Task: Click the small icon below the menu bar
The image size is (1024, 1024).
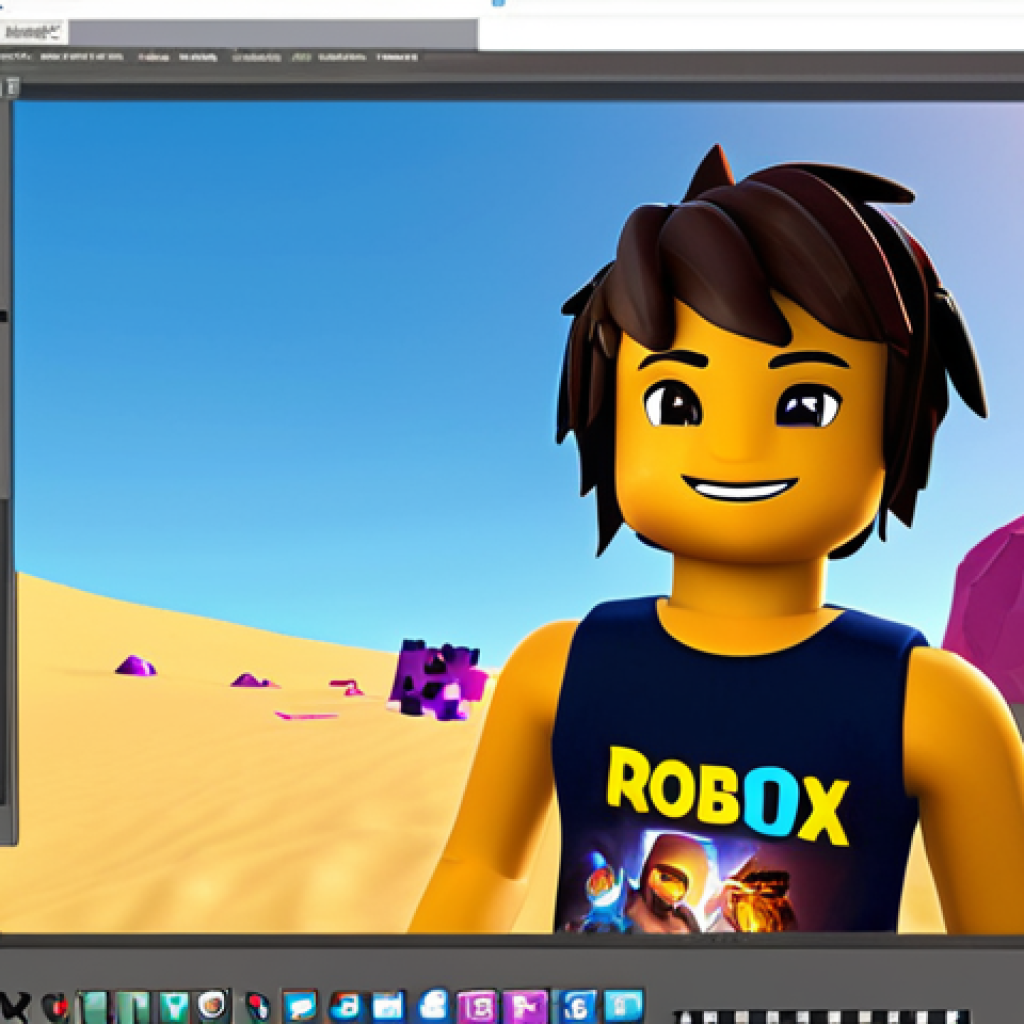Action: [x=12, y=86]
